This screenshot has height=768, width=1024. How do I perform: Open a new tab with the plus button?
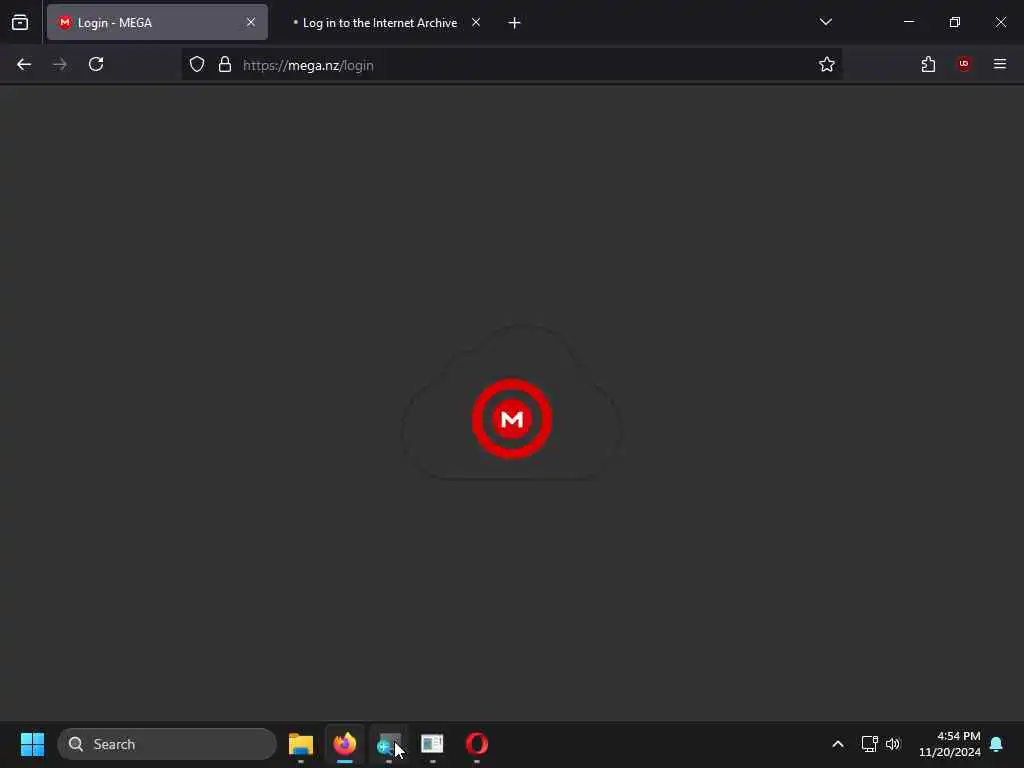(515, 23)
